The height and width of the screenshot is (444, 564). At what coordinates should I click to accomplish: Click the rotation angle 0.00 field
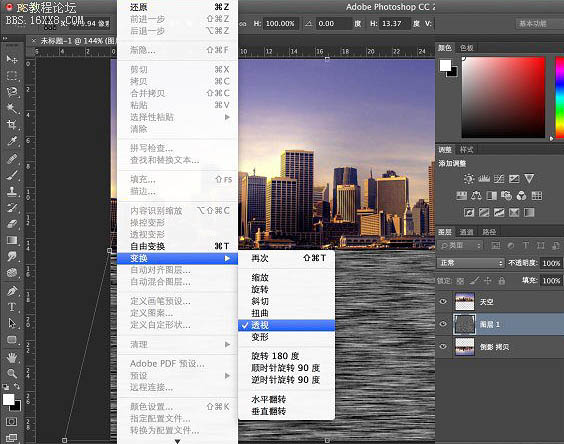click(x=333, y=24)
